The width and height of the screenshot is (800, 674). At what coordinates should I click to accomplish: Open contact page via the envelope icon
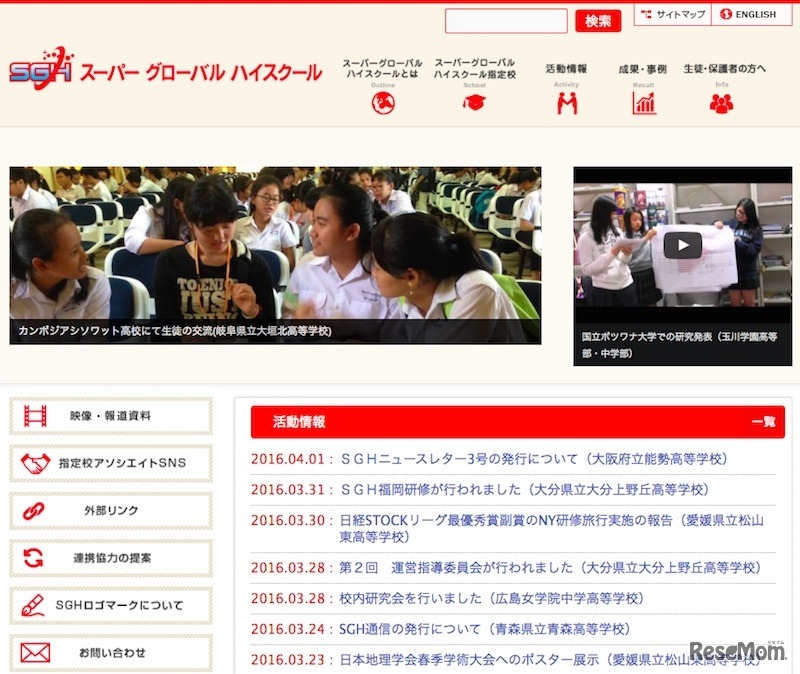[36, 653]
